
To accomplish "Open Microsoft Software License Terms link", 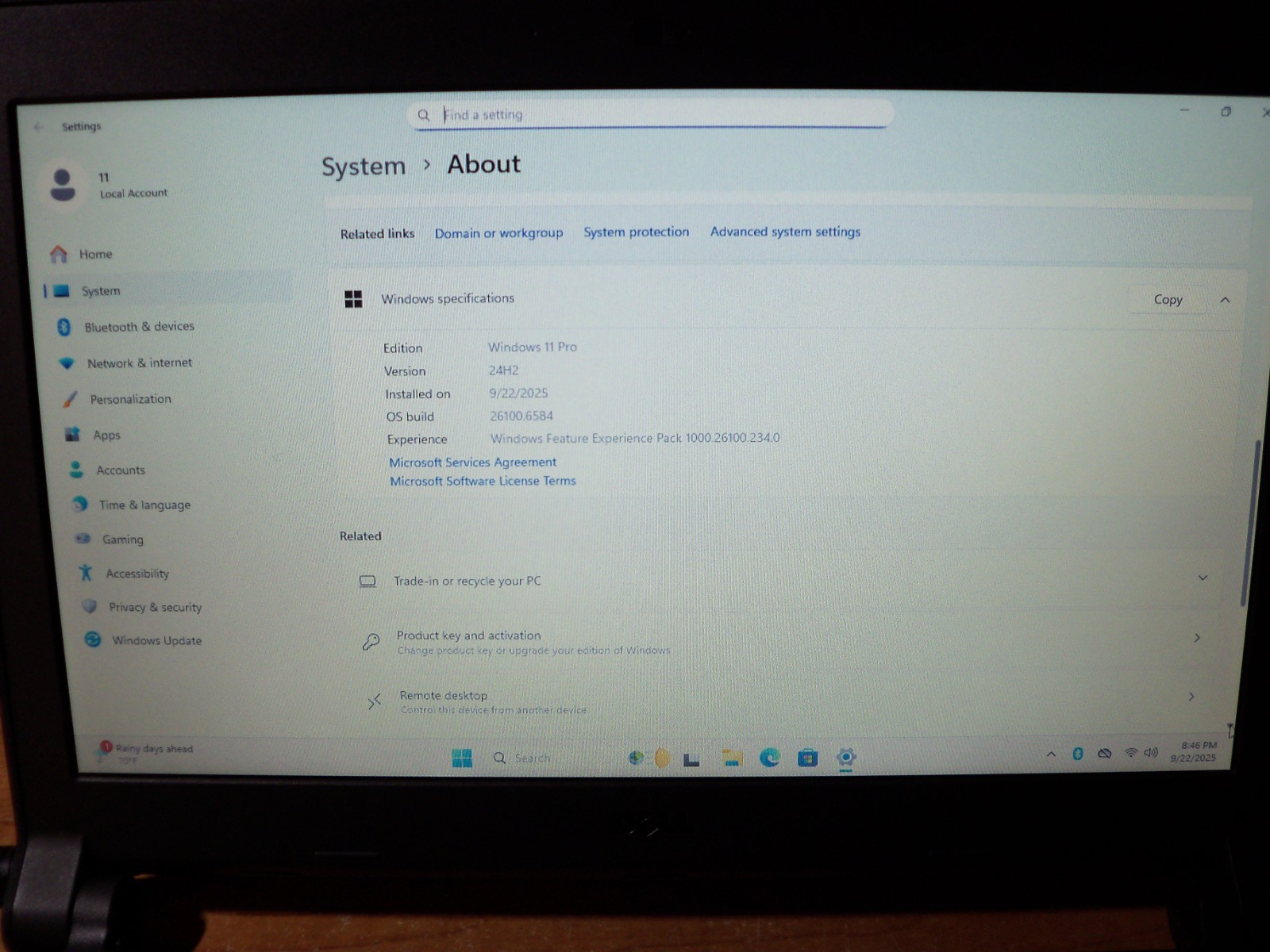I will [x=483, y=481].
